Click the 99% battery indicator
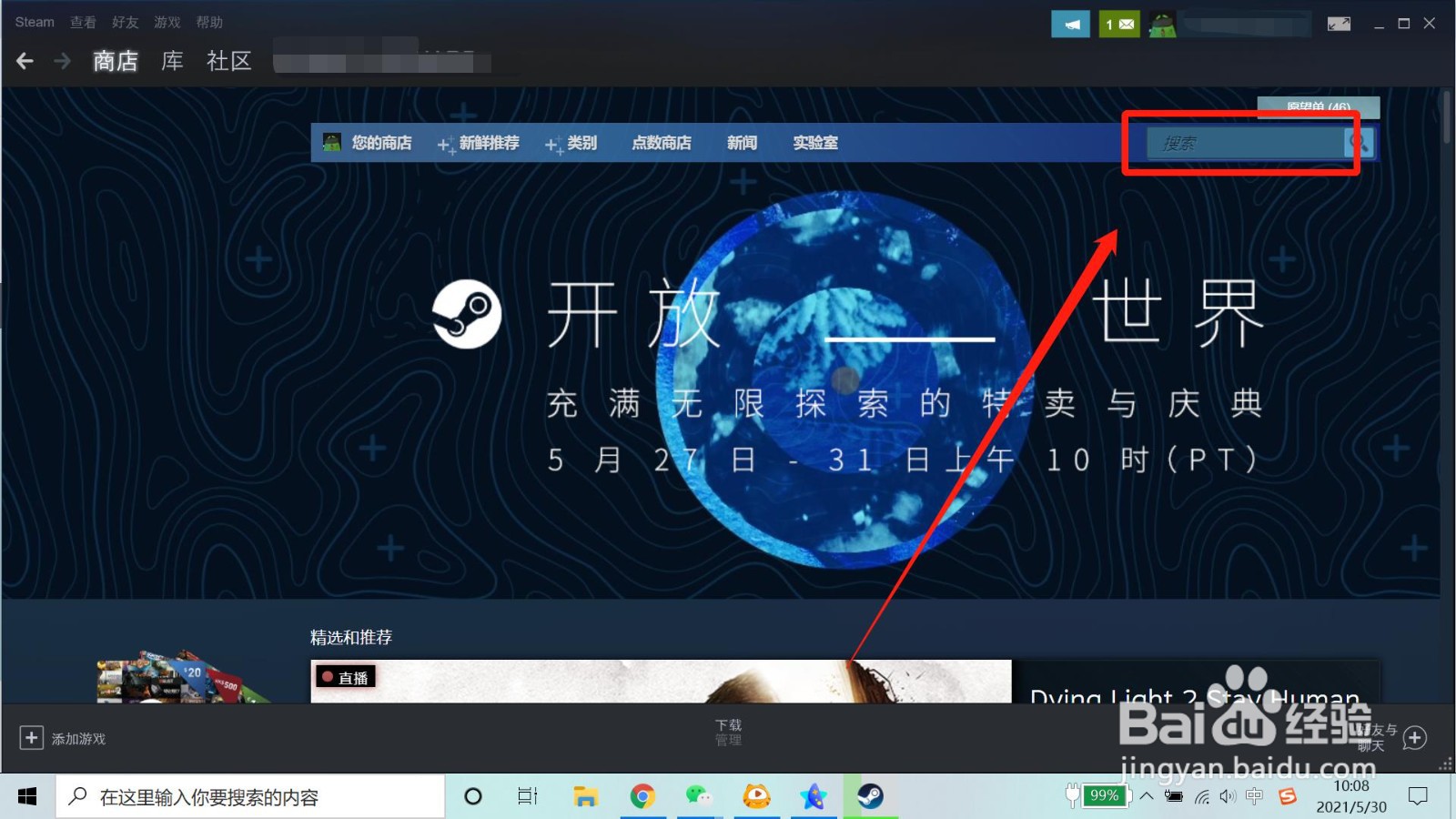 pos(1105,796)
